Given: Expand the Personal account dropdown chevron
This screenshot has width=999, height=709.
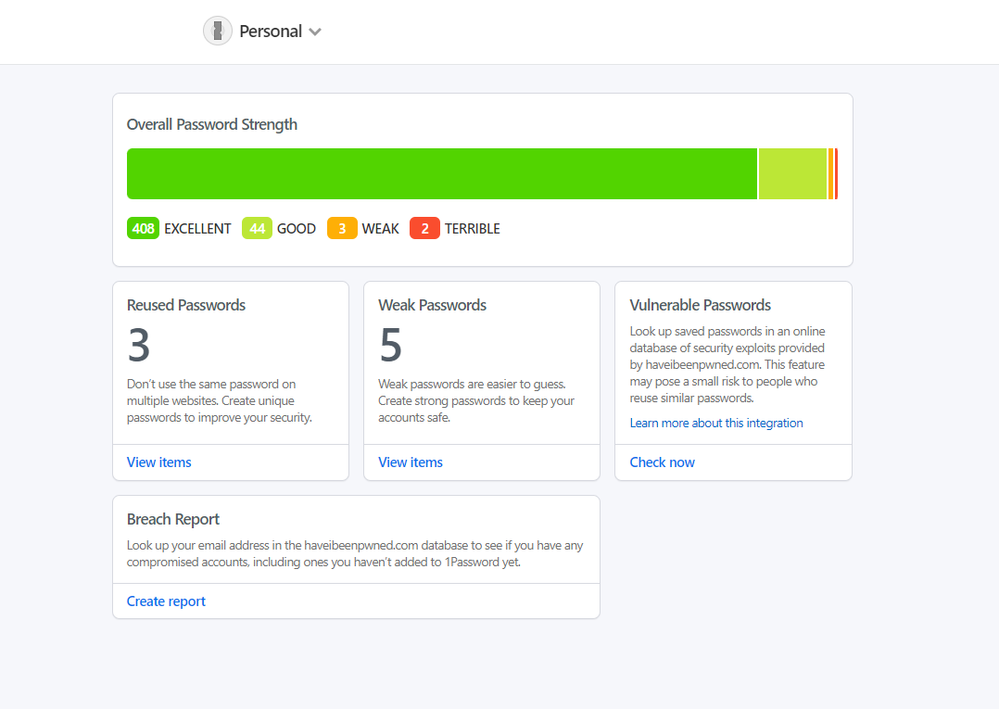Looking at the screenshot, I should pyautogui.click(x=315, y=32).
